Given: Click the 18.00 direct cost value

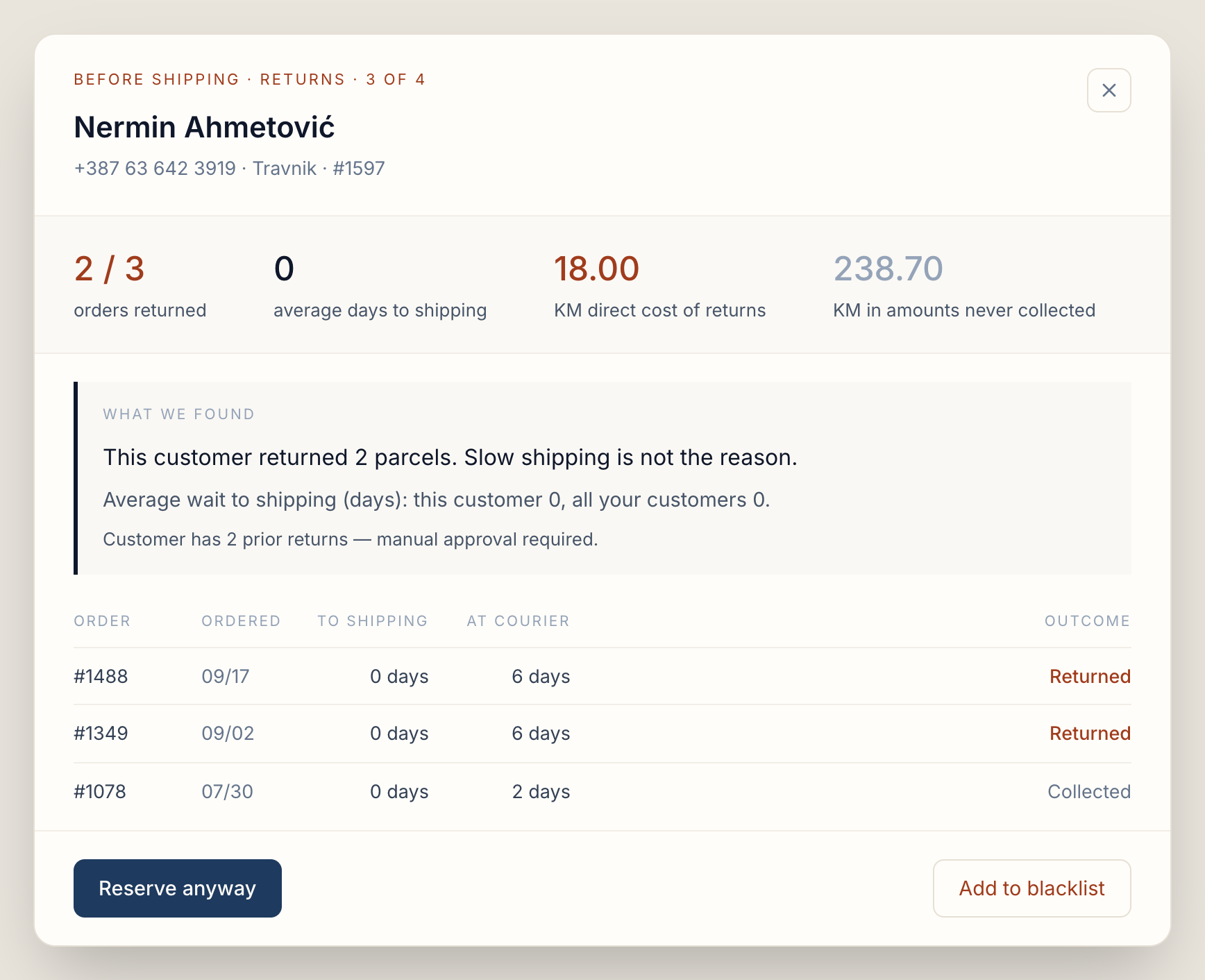Looking at the screenshot, I should coord(596,269).
